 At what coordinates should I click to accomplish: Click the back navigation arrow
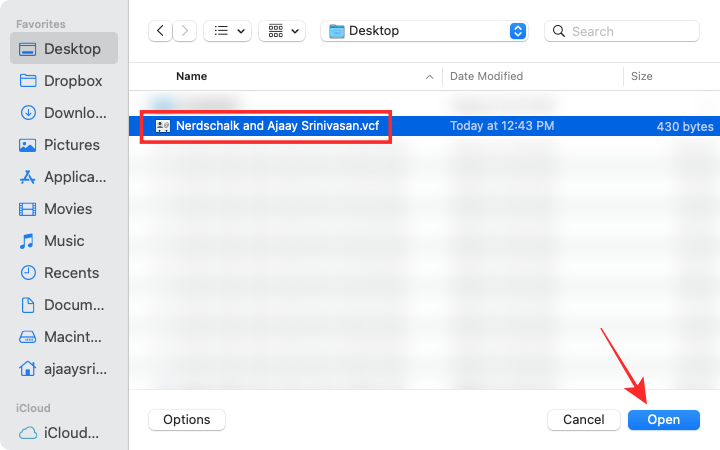[x=161, y=31]
